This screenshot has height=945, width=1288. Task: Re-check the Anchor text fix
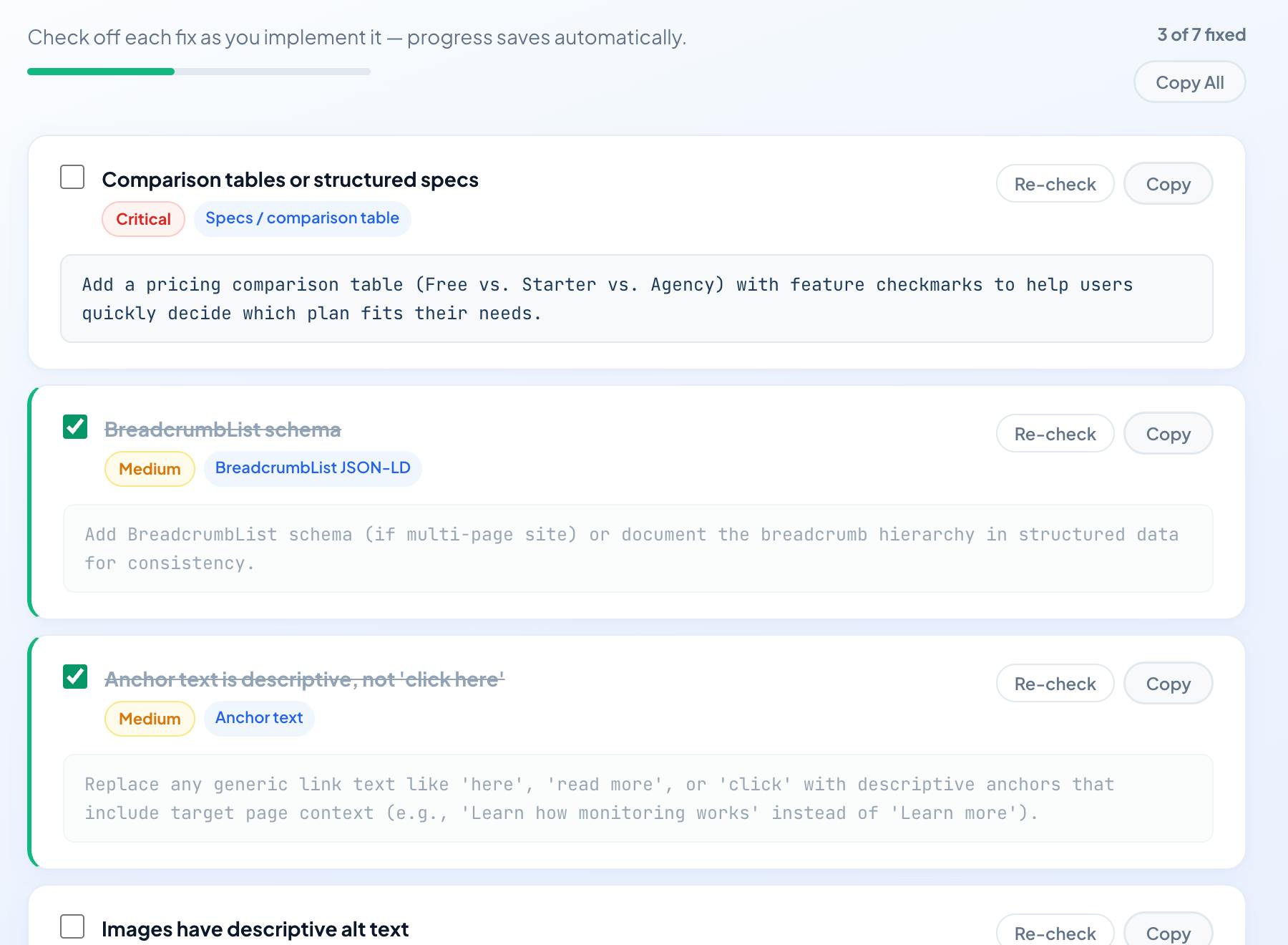point(1055,684)
